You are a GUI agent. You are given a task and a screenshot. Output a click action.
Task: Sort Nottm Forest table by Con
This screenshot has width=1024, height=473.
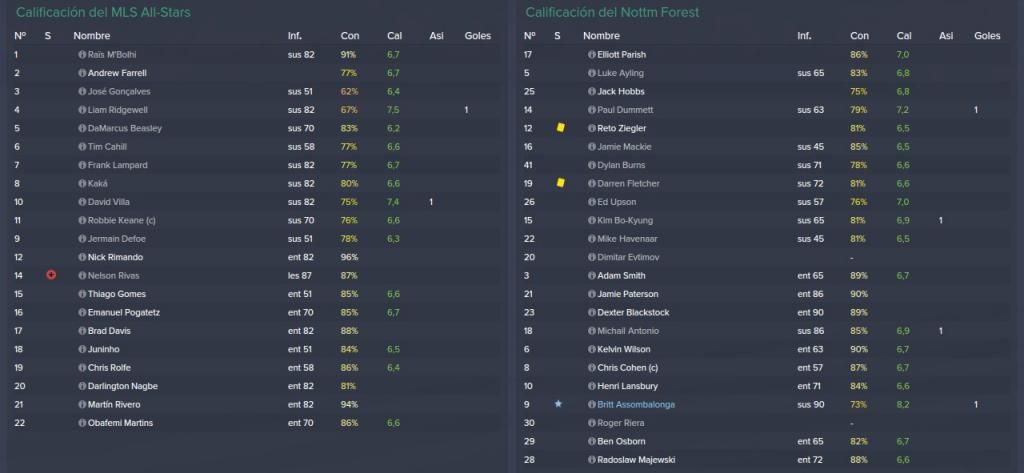point(859,36)
